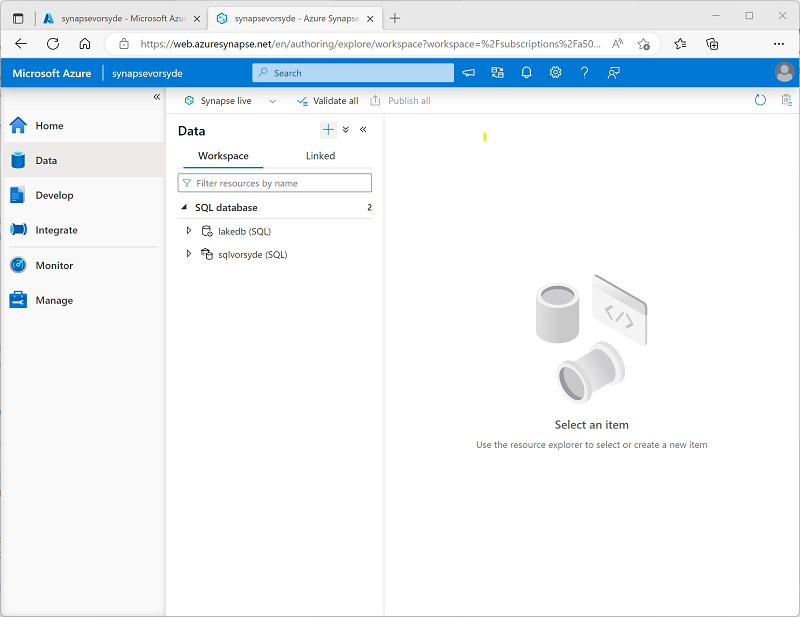800x617 pixels.
Task: Open a new browser tab
Action: click(395, 19)
